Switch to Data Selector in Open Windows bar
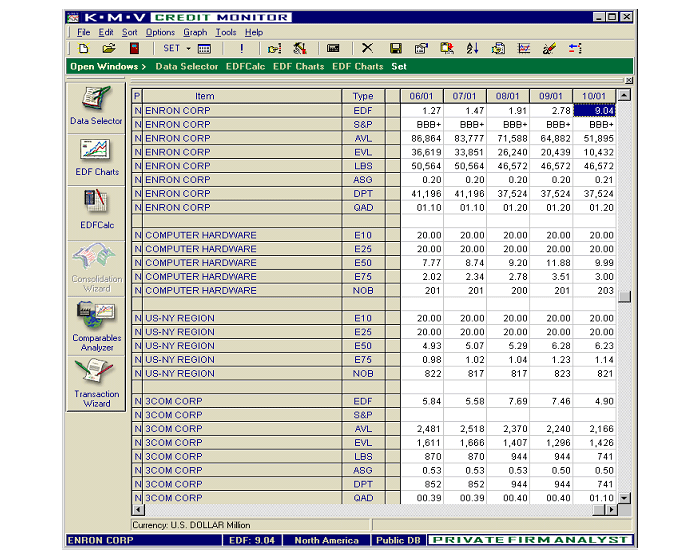This screenshot has width=700, height=560. (x=186, y=66)
